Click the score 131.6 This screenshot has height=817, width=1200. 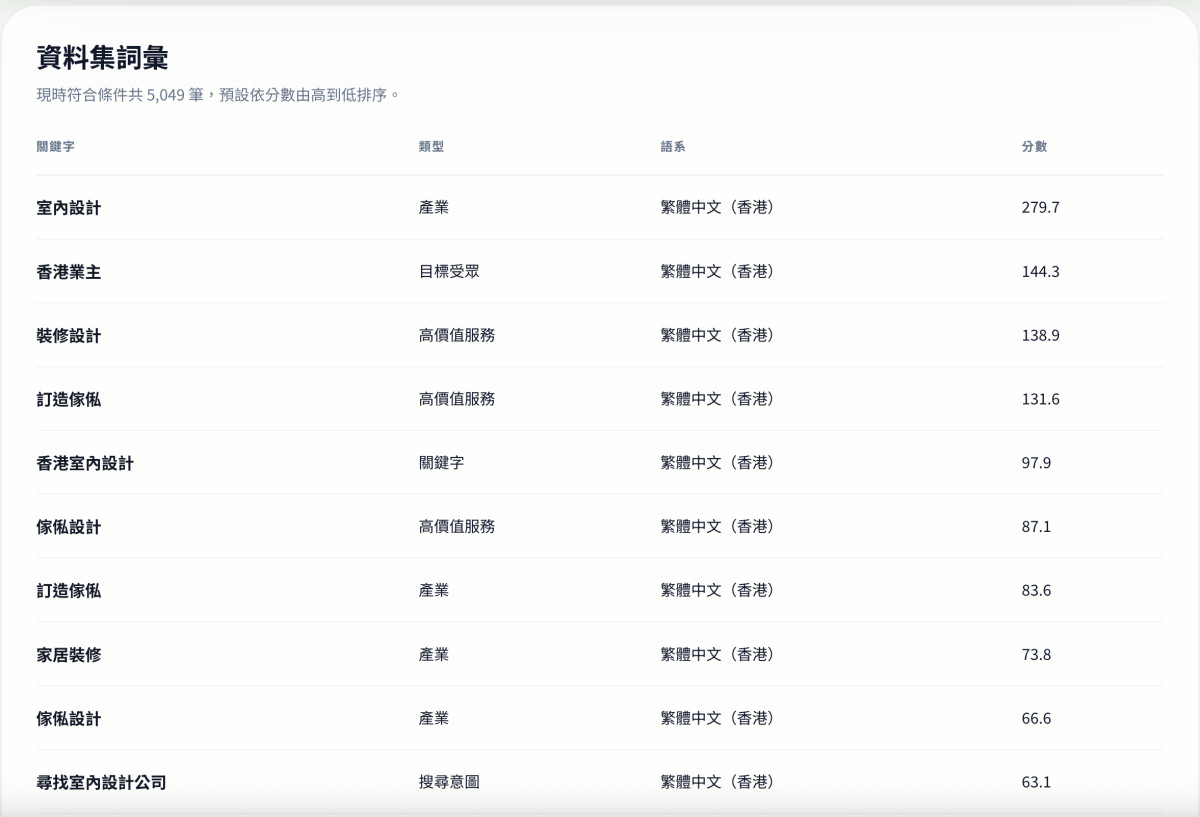click(1040, 399)
